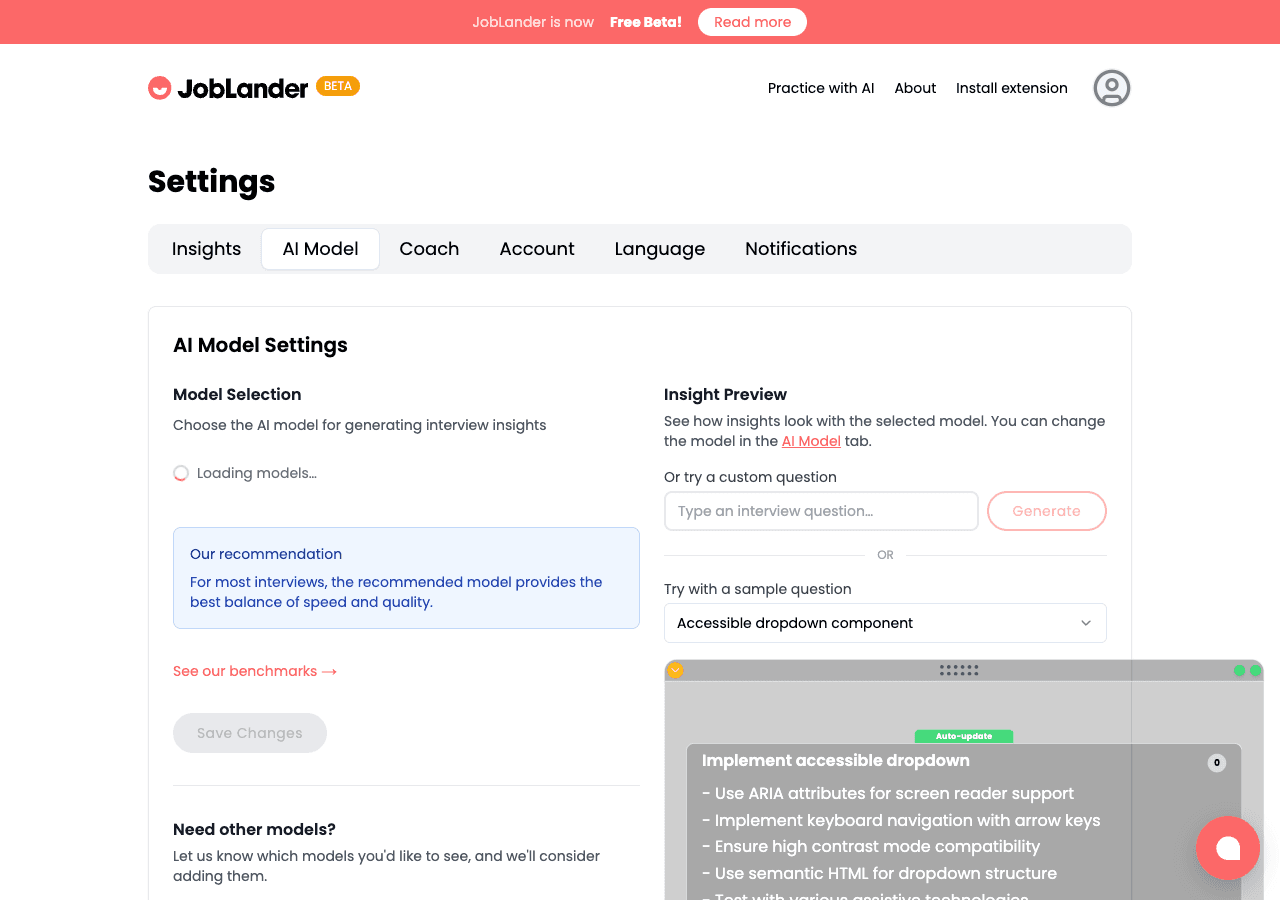Click the BETA badge next to JobLander

[x=338, y=85]
